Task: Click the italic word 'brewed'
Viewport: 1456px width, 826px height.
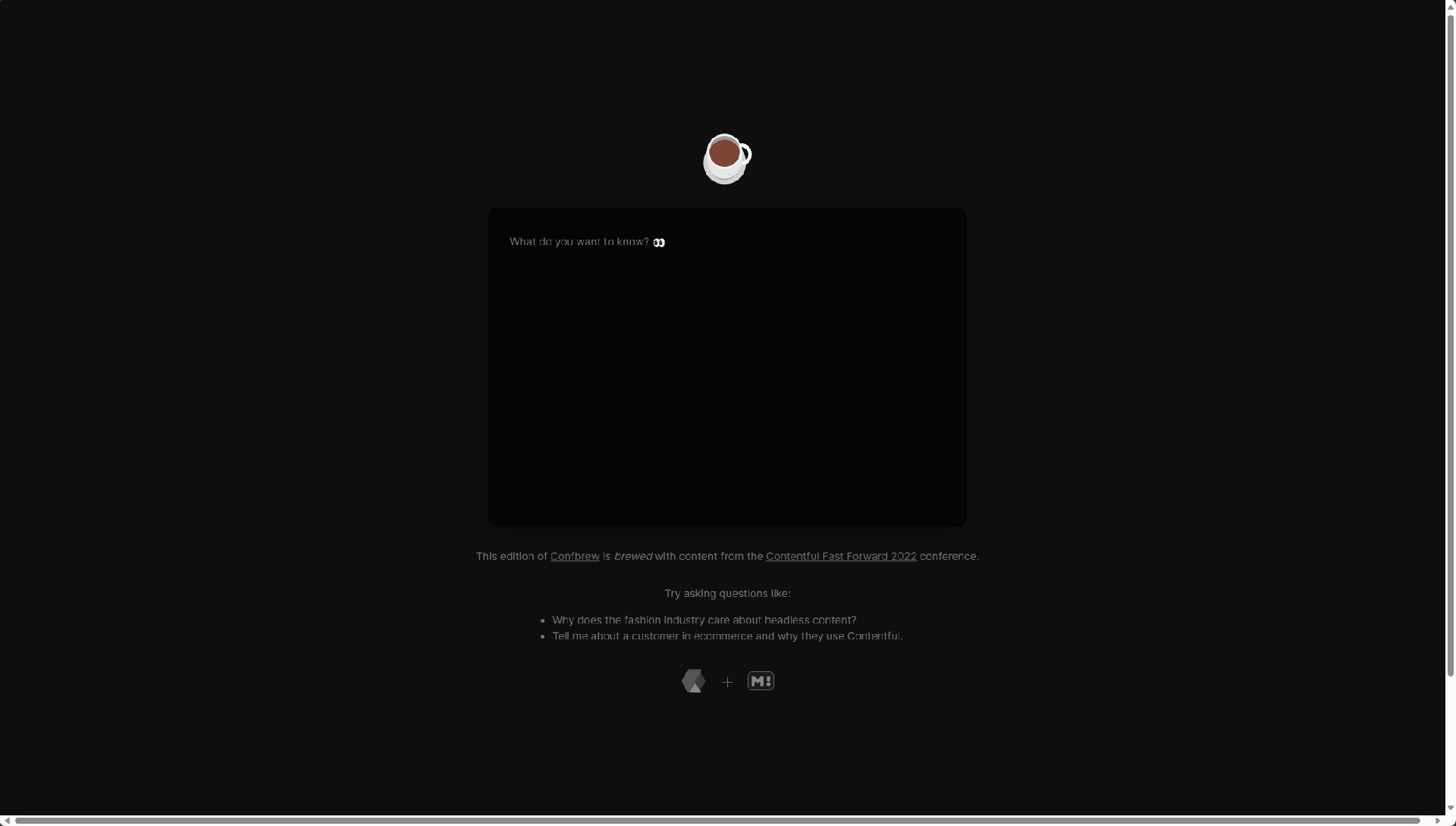Action: pos(632,556)
